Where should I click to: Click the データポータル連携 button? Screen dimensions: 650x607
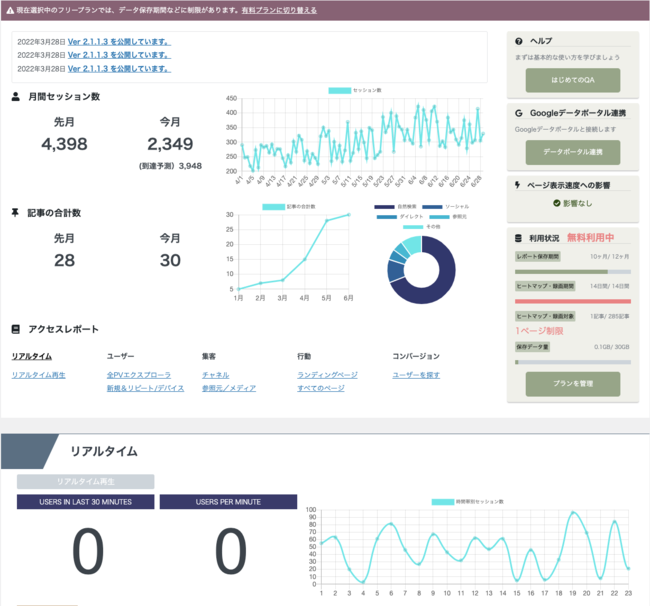(573, 152)
